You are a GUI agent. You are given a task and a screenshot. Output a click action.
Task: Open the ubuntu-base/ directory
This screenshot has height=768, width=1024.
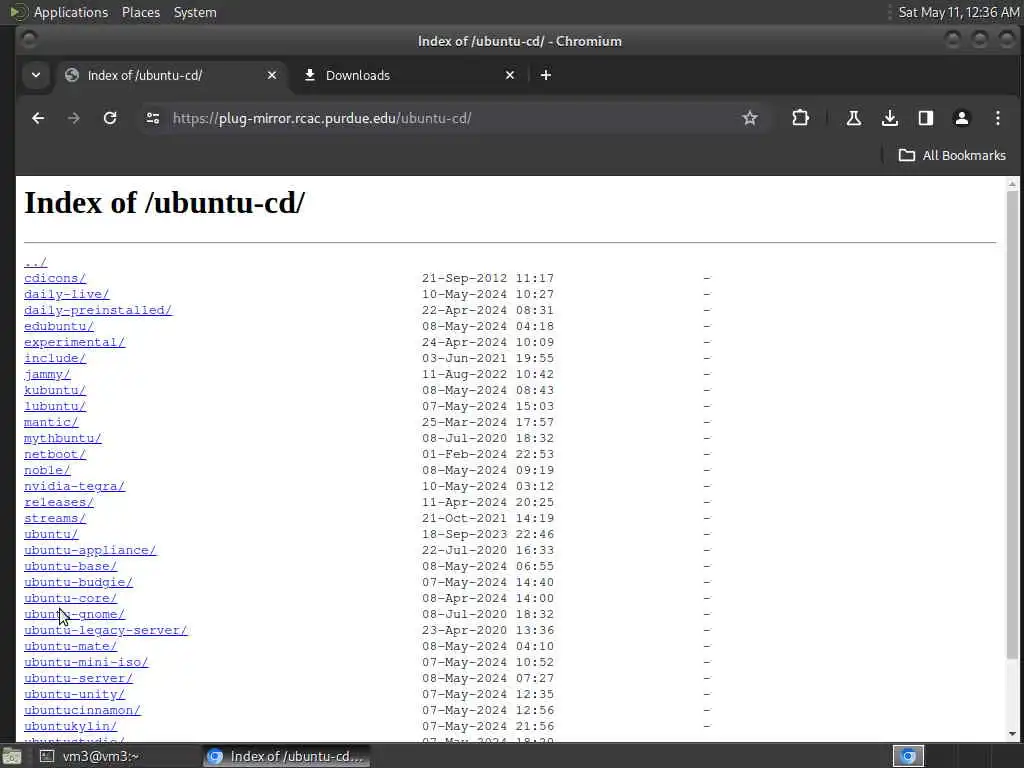click(x=71, y=566)
